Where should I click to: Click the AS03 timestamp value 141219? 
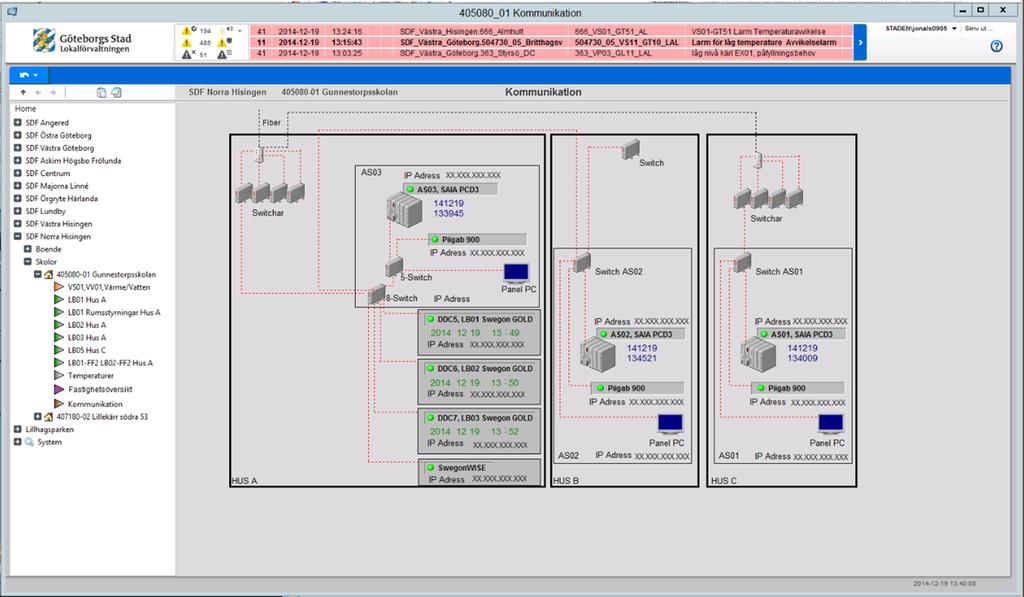pos(449,203)
